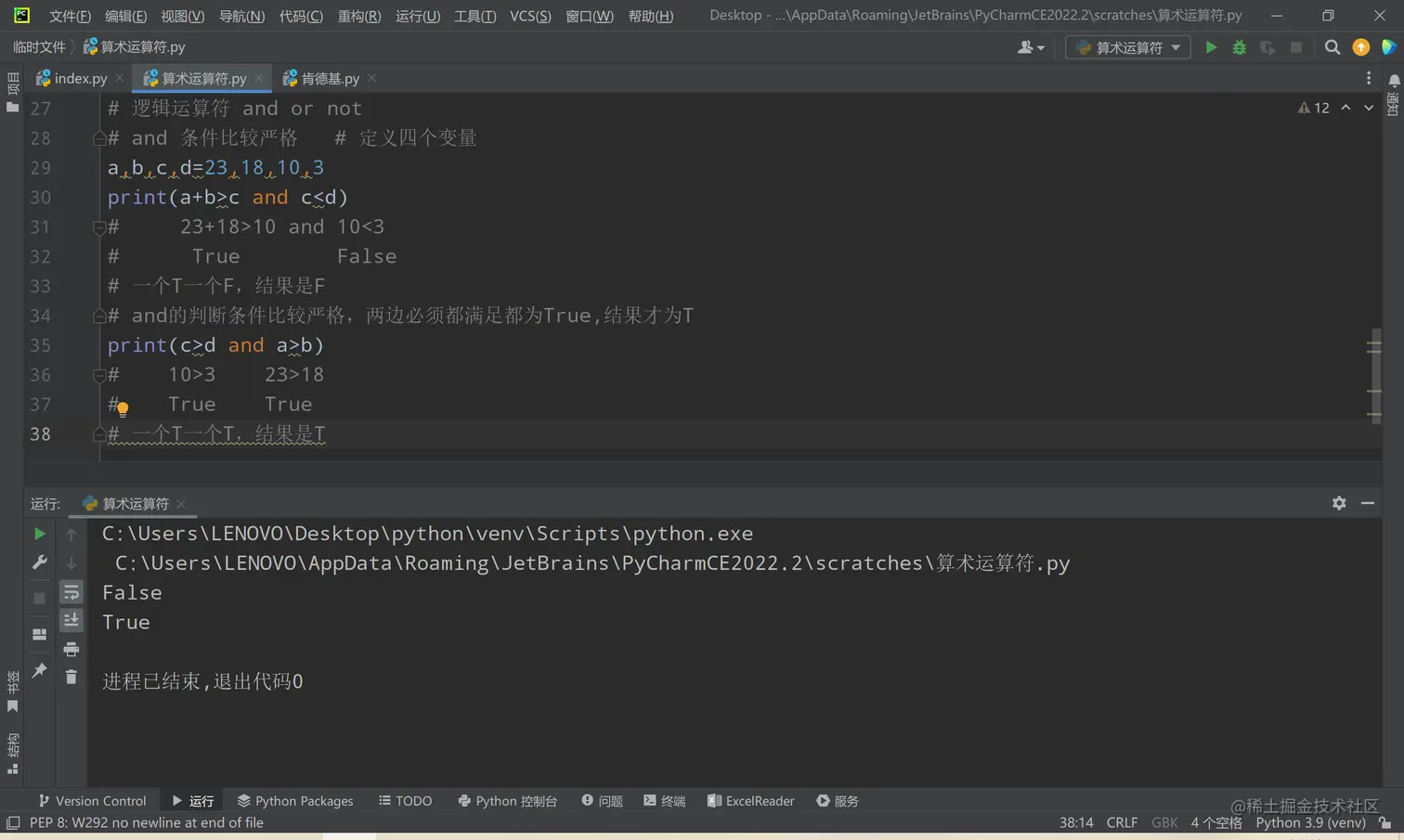Pin the Run tab with pin icon
The image size is (1404, 840).
click(x=39, y=670)
